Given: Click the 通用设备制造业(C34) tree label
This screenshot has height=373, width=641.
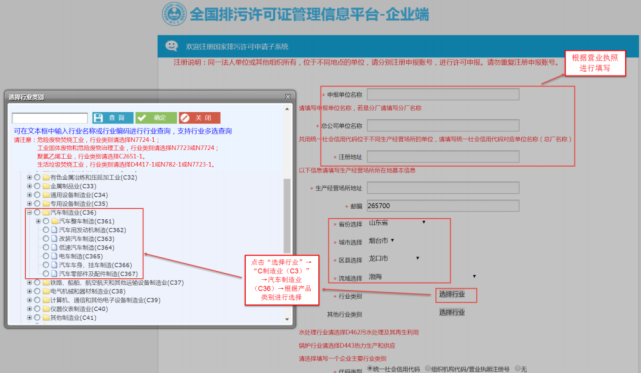Looking at the screenshot, I should 79,195.
